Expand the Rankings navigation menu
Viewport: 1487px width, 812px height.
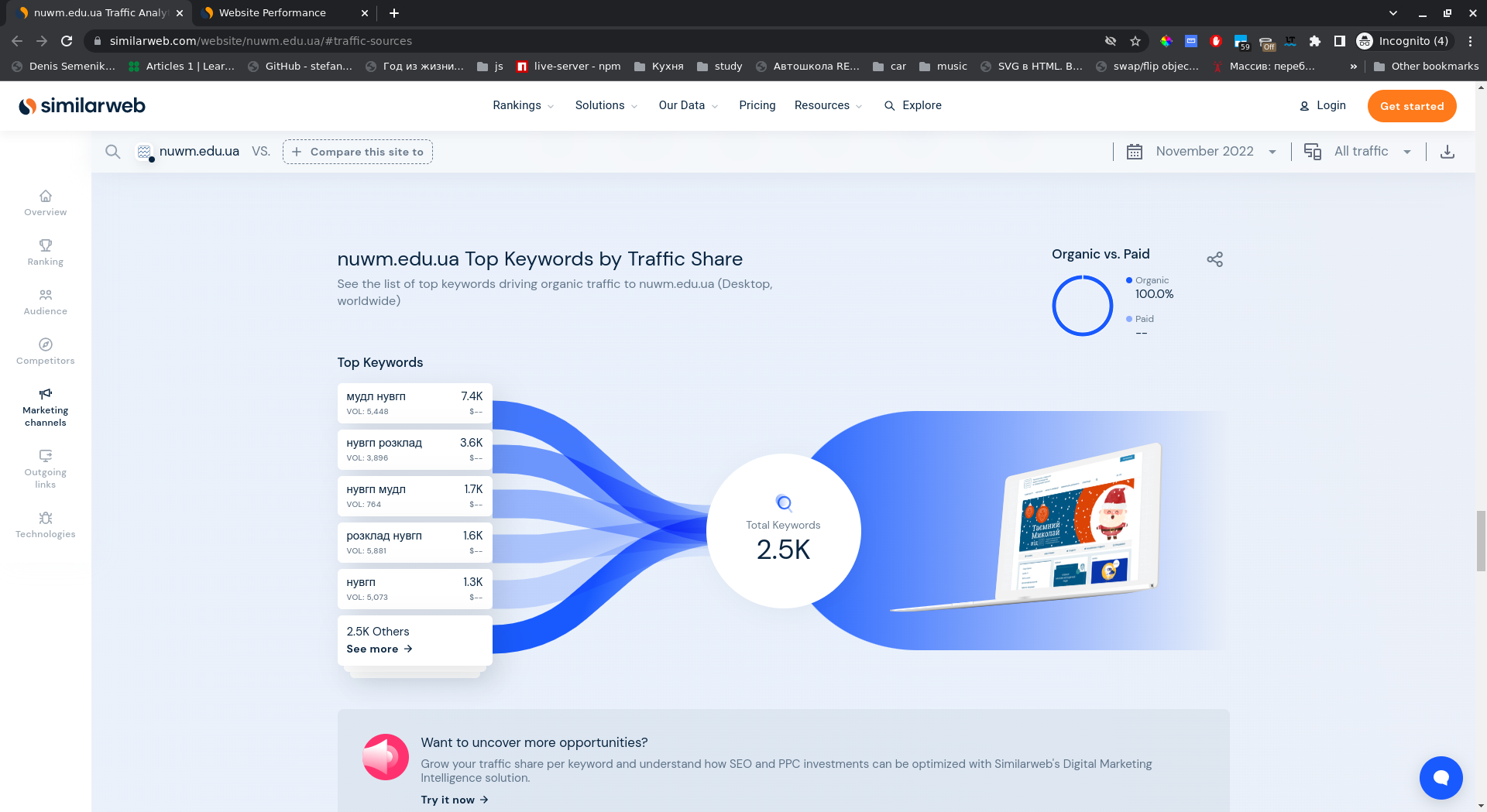(x=523, y=105)
